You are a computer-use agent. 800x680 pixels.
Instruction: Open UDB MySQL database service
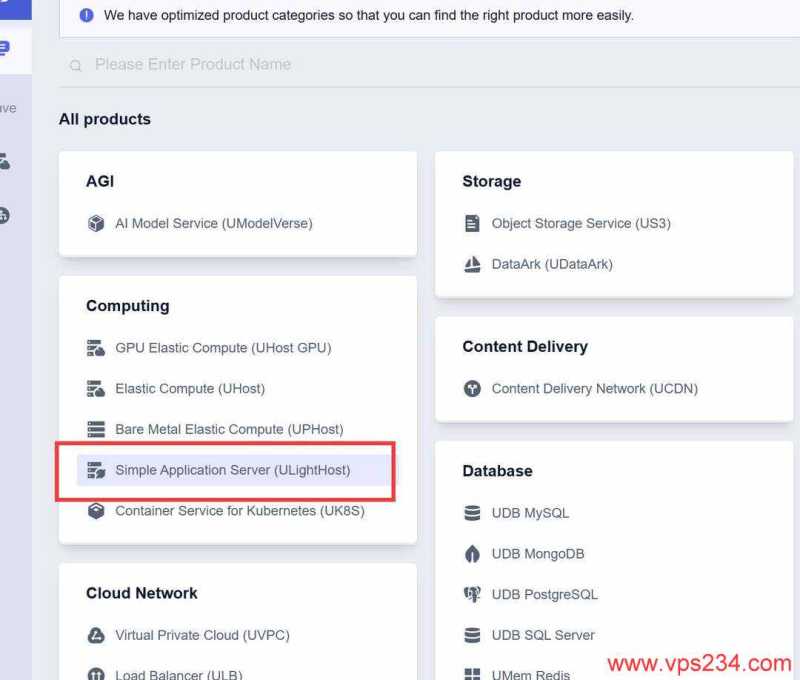coord(530,513)
